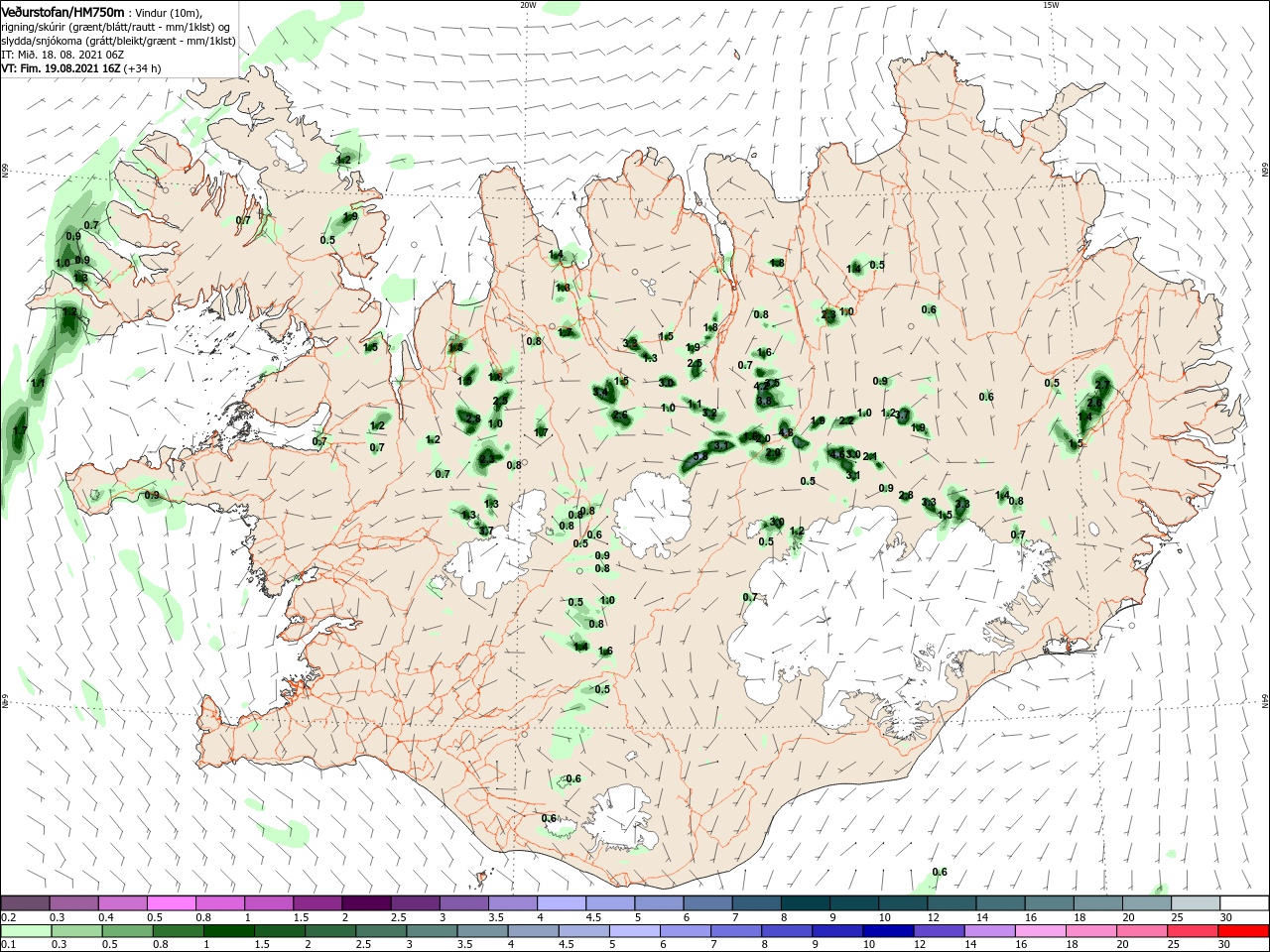Click the 'slydda/snjókoma' legend description line
The width and height of the screenshot is (1270, 952).
[x=116, y=41]
